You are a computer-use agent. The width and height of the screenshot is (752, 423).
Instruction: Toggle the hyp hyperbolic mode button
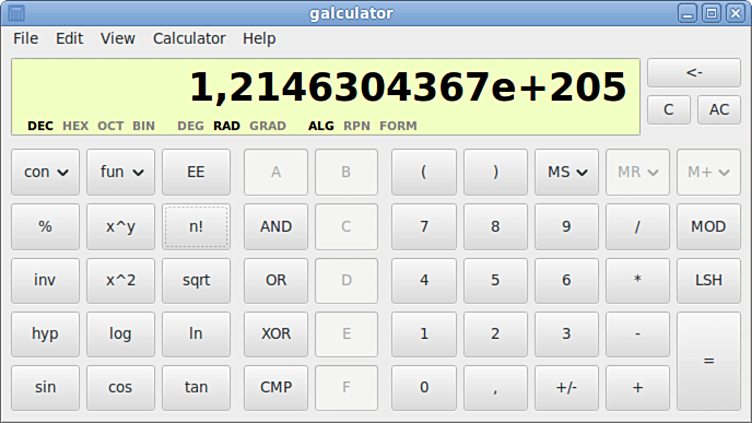tap(45, 333)
